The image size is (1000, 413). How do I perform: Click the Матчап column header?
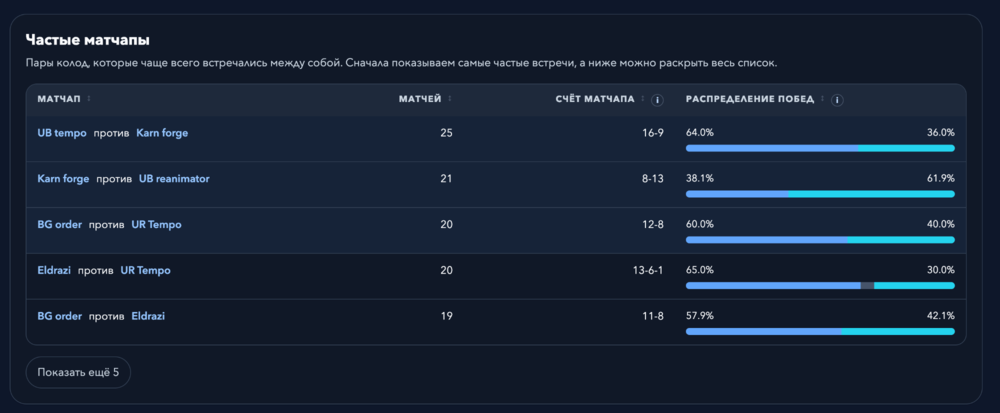click(x=59, y=99)
